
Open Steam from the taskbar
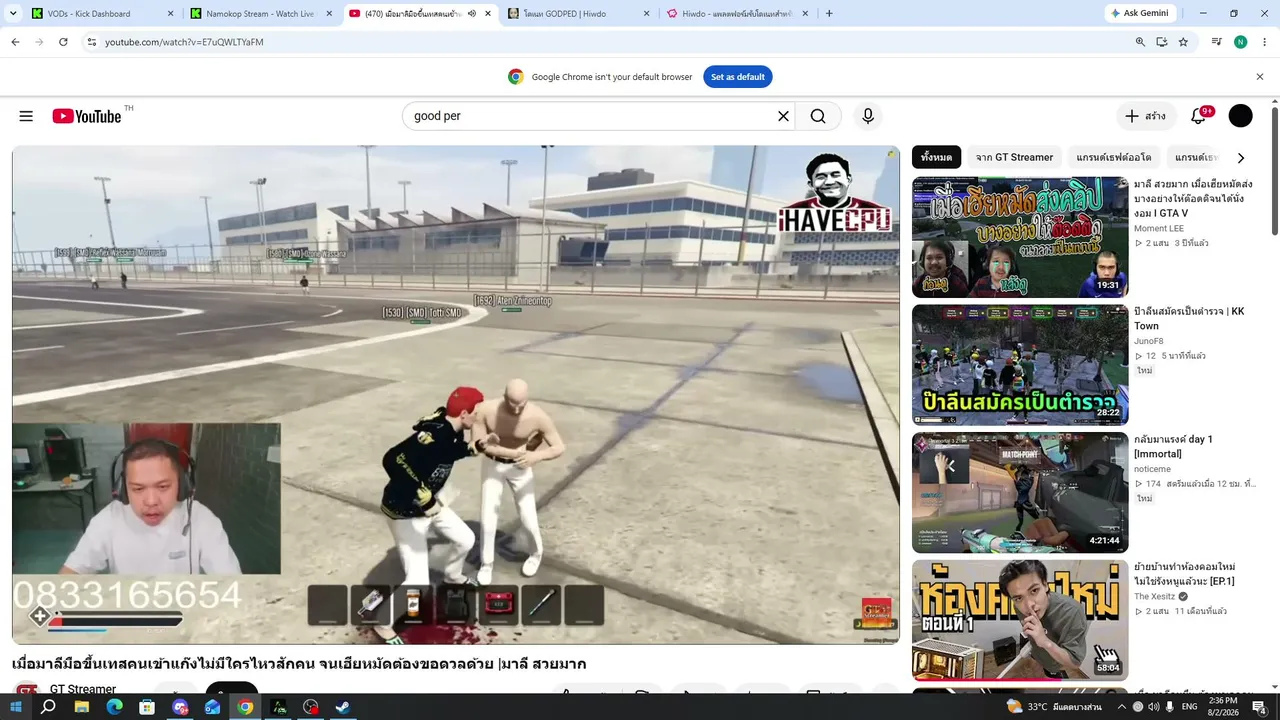pos(343,707)
